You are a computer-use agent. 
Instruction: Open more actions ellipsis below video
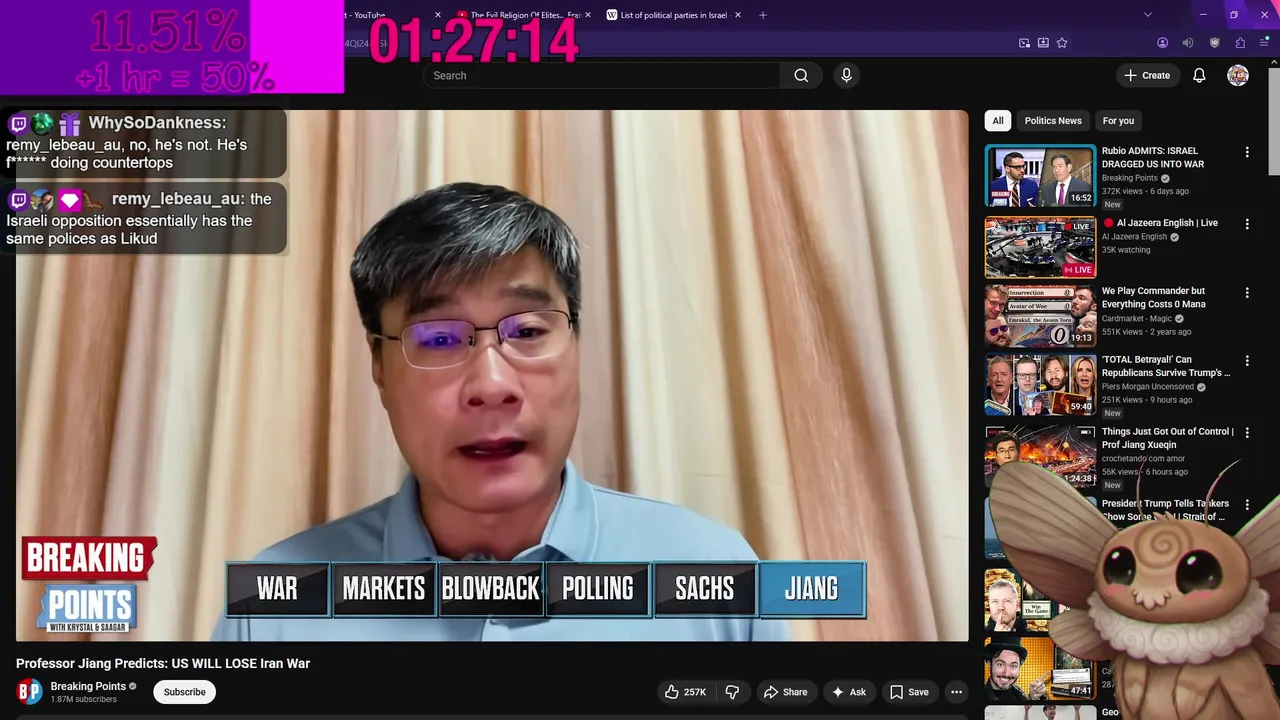(x=956, y=692)
